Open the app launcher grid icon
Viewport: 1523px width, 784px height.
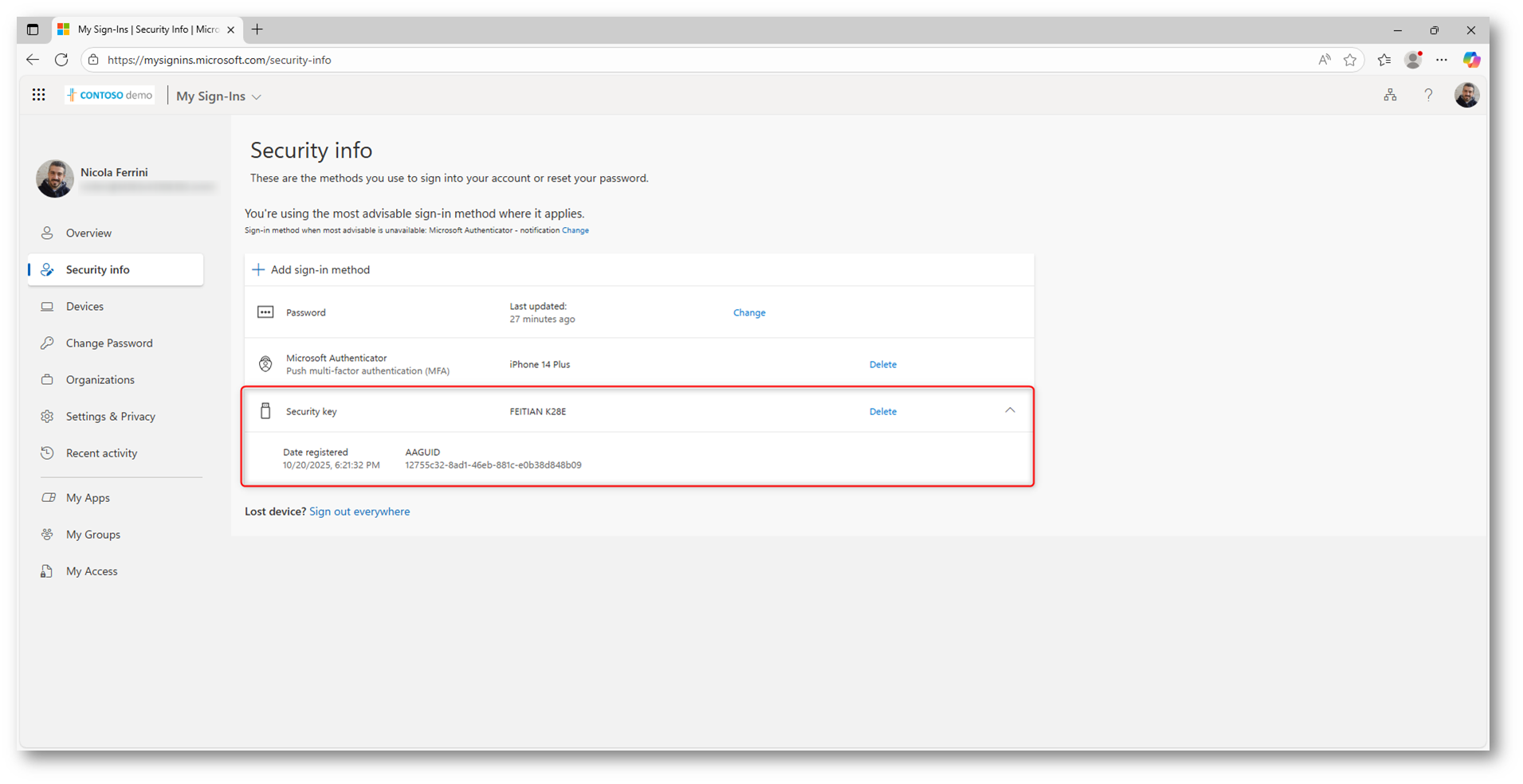(x=38, y=95)
